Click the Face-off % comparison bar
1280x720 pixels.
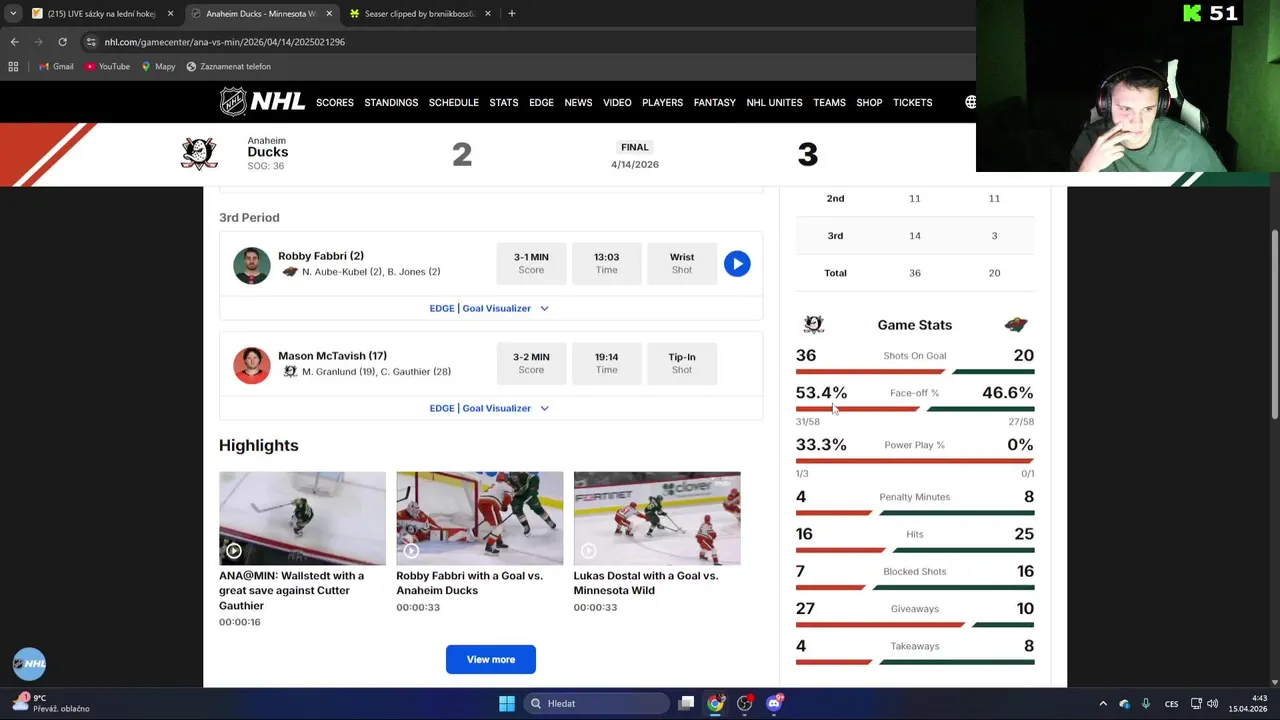click(x=915, y=409)
